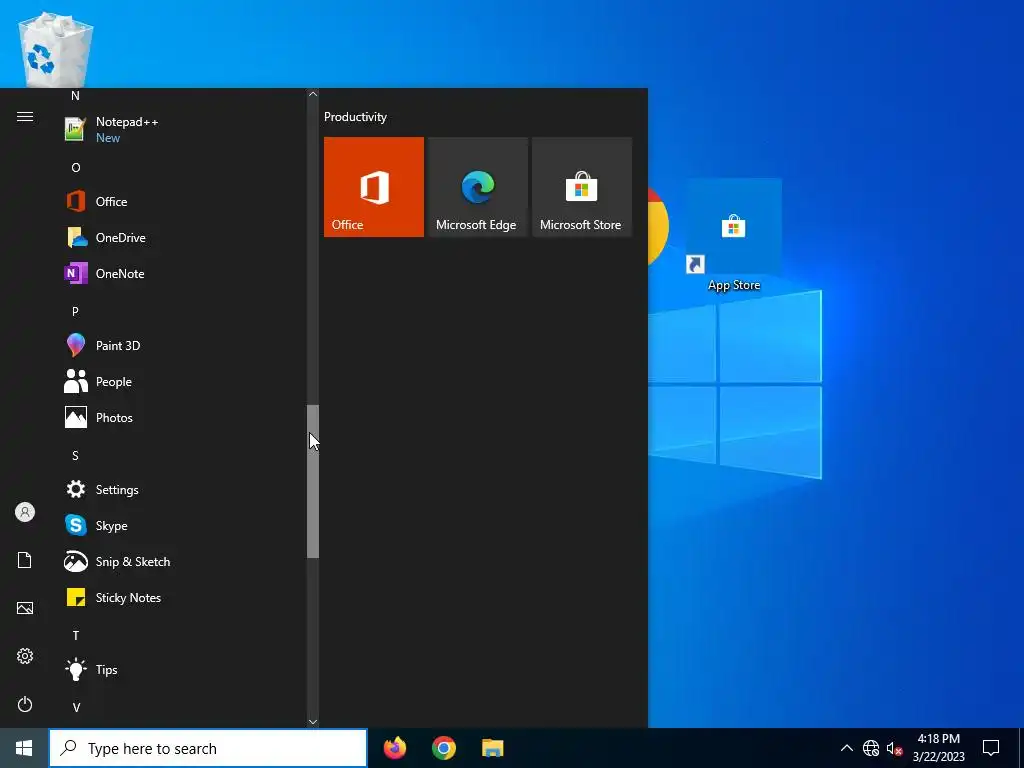Click the Productivity group title
The height and width of the screenshot is (768, 1024).
(355, 117)
